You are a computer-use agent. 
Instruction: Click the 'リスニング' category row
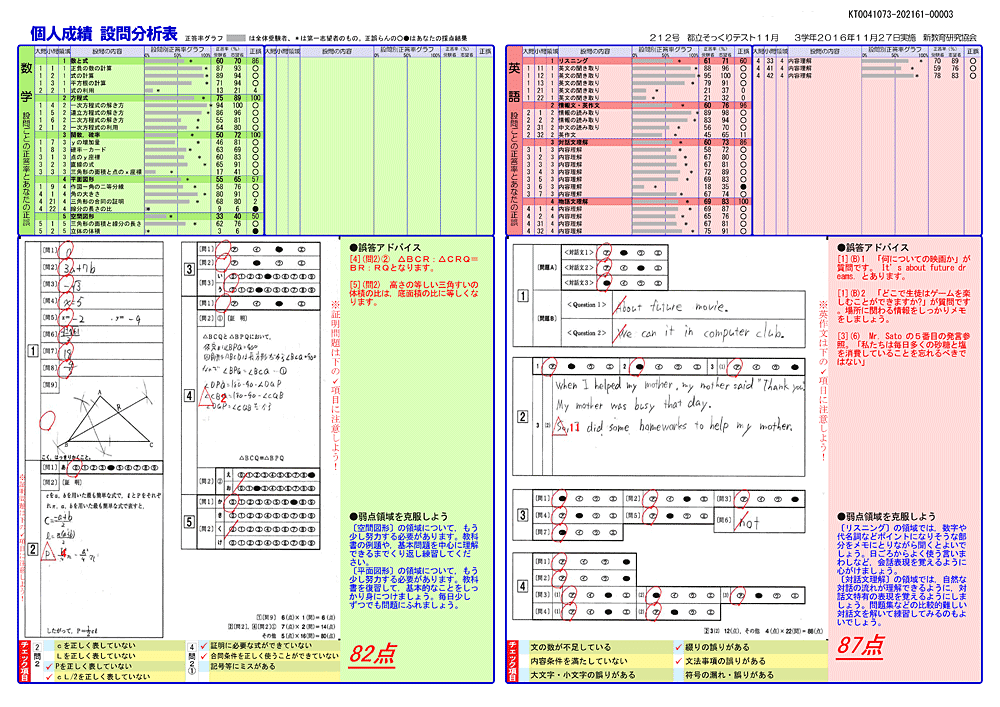(x=636, y=61)
